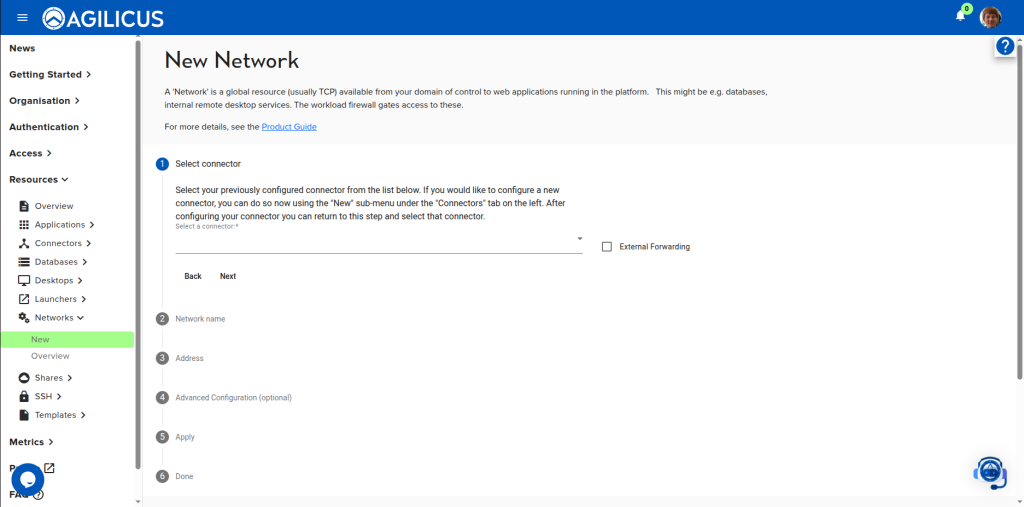Open the Product Guide link
Image resolution: width=1024 pixels, height=507 pixels.
click(289, 127)
